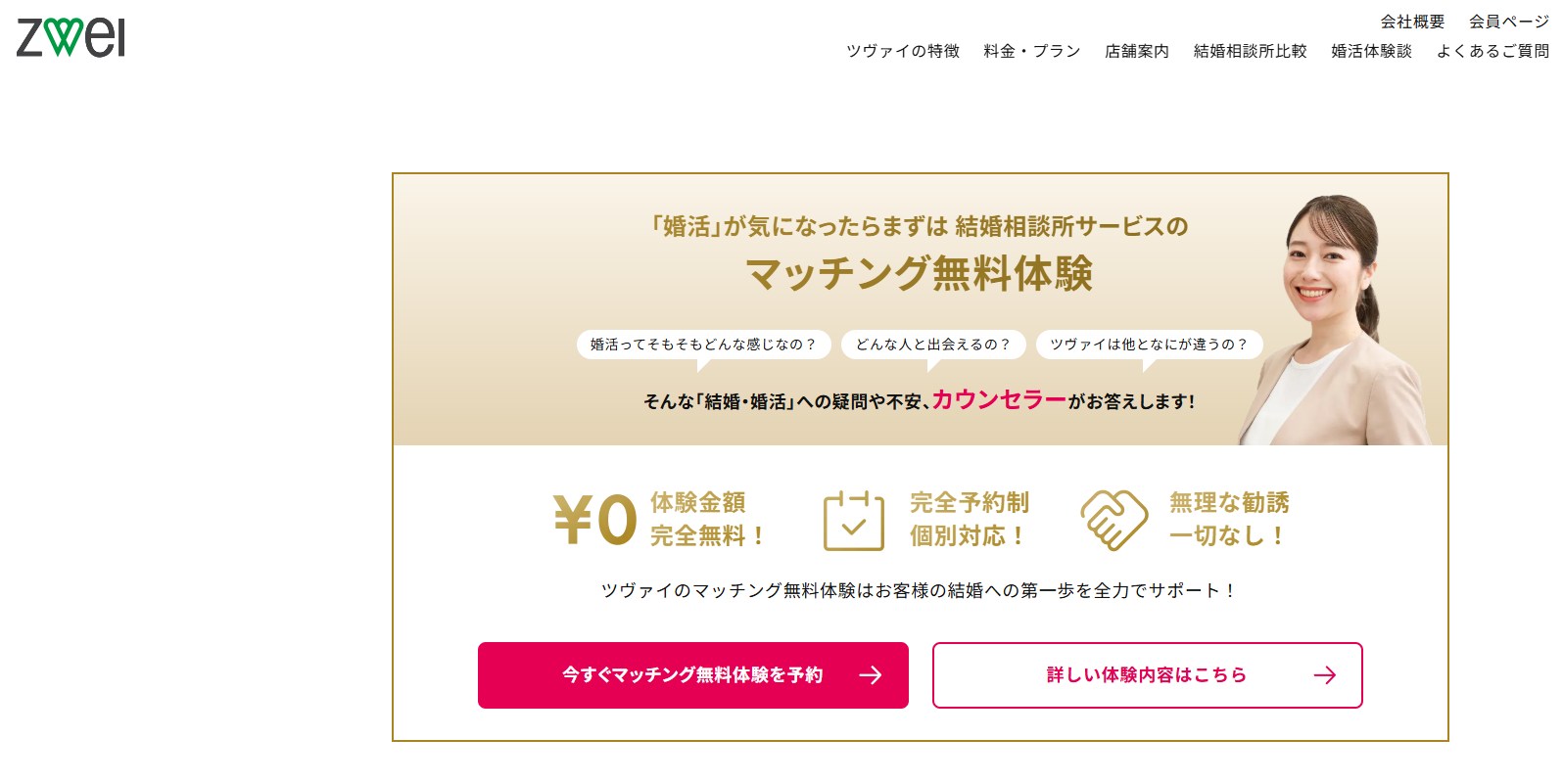Image resolution: width=1563 pixels, height=784 pixels.
Task: Open 料金・プラン menu item
Action: 1031,51
